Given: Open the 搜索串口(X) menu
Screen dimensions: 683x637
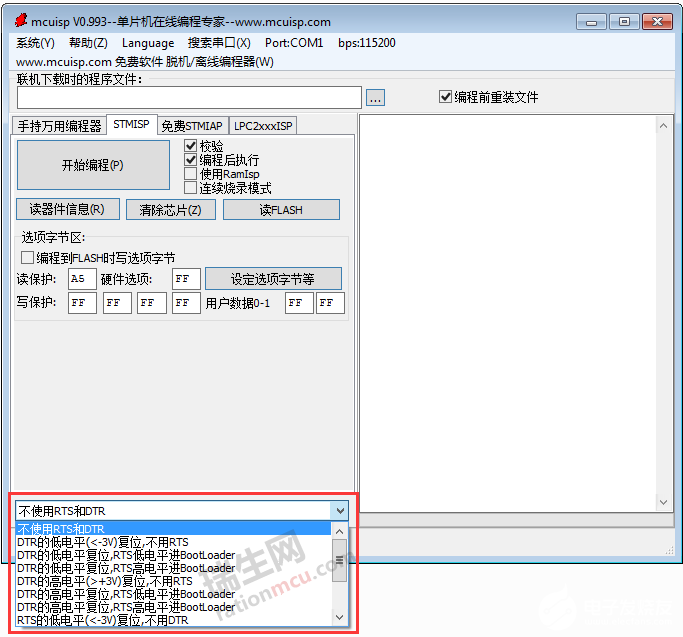Looking at the screenshot, I should click(219, 43).
